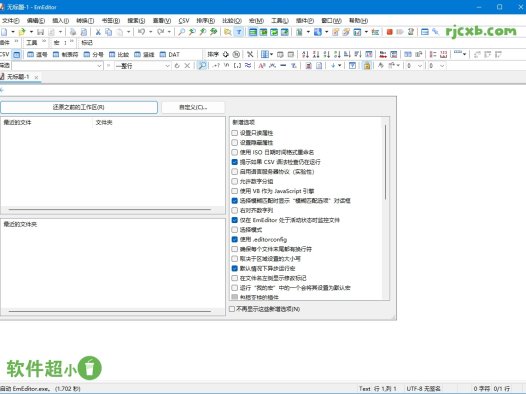Check the 不再显示这些新增选项(N) checkbox
526x394 pixels.
point(232,309)
